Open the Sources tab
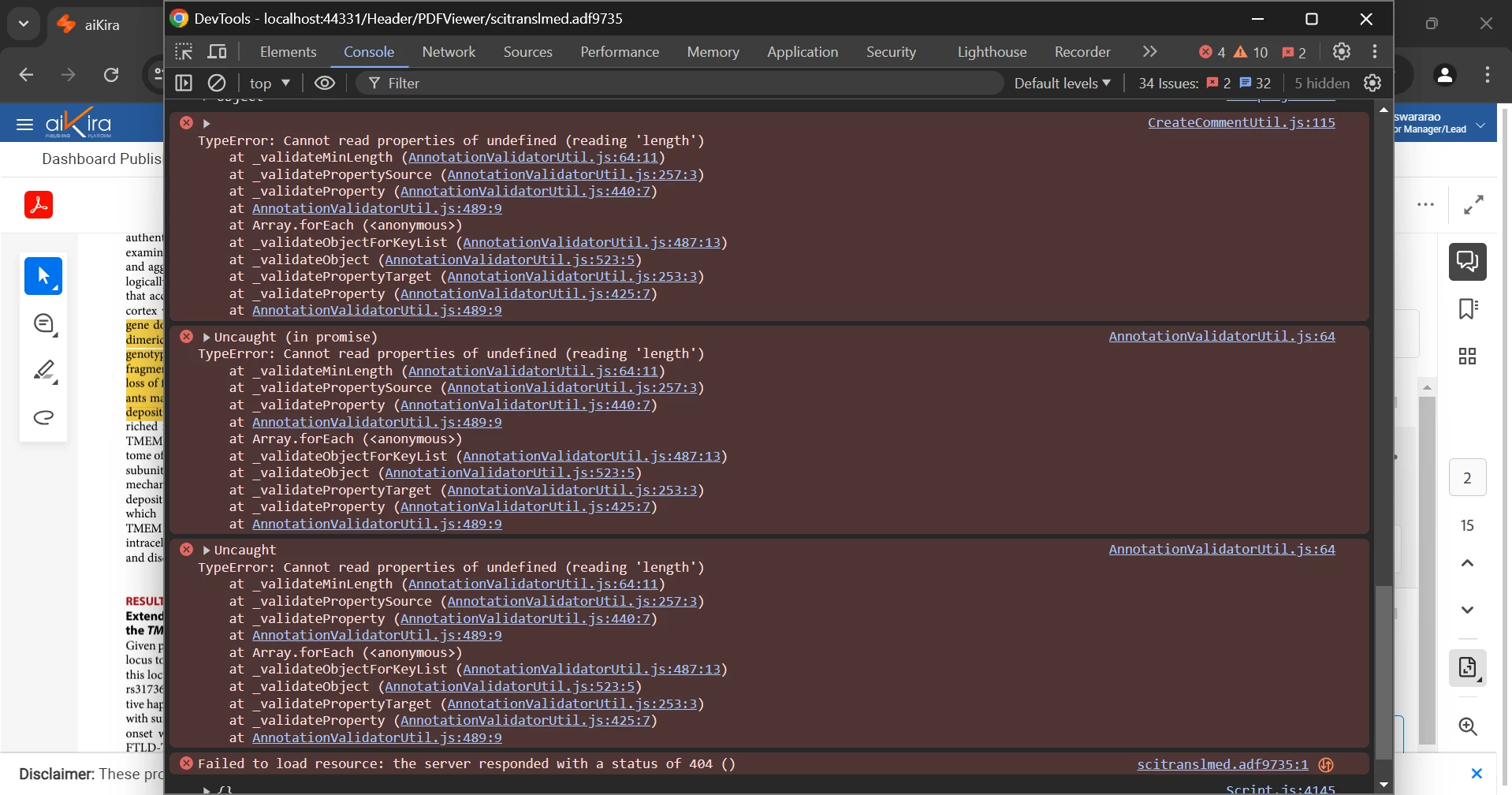Screen dimensions: 1512x795 click(527, 52)
